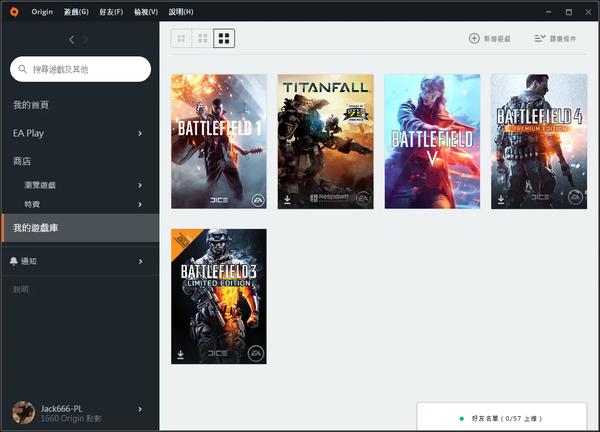Maximize the Origin window
The height and width of the screenshot is (432, 600).
[569, 12]
